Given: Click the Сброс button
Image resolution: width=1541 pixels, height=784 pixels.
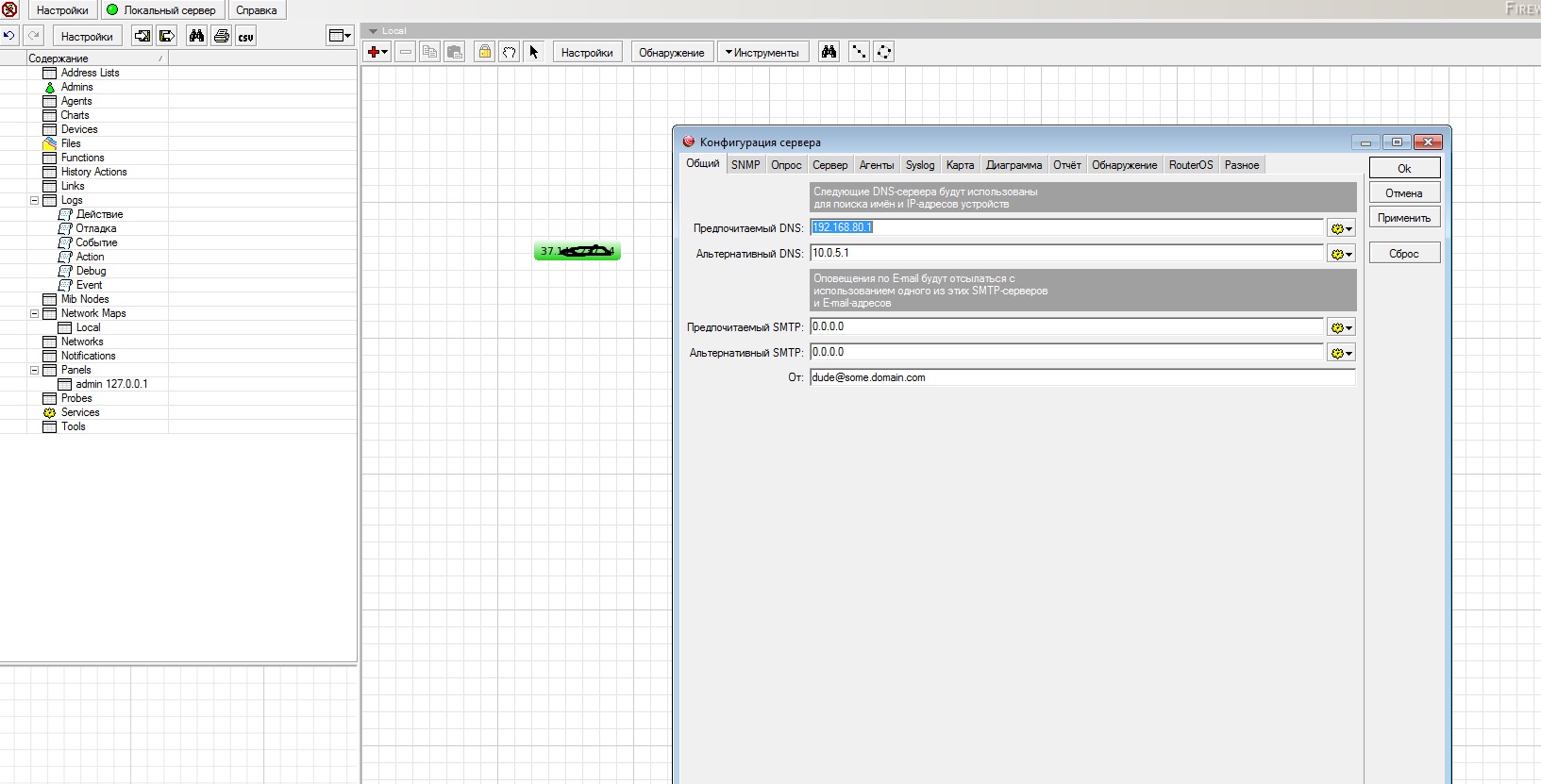Looking at the screenshot, I should [1403, 254].
